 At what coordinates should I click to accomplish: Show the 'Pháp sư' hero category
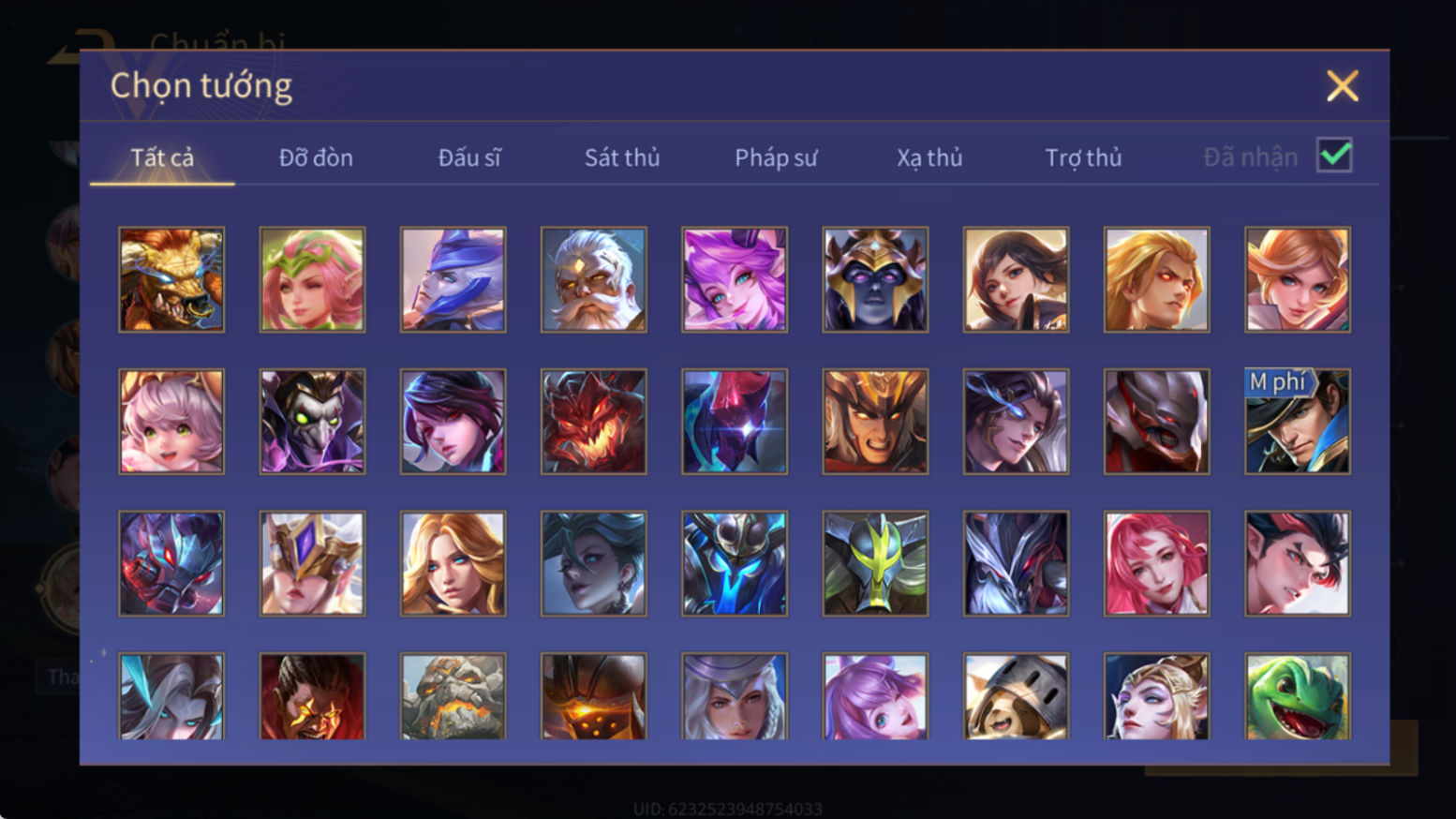tap(776, 157)
